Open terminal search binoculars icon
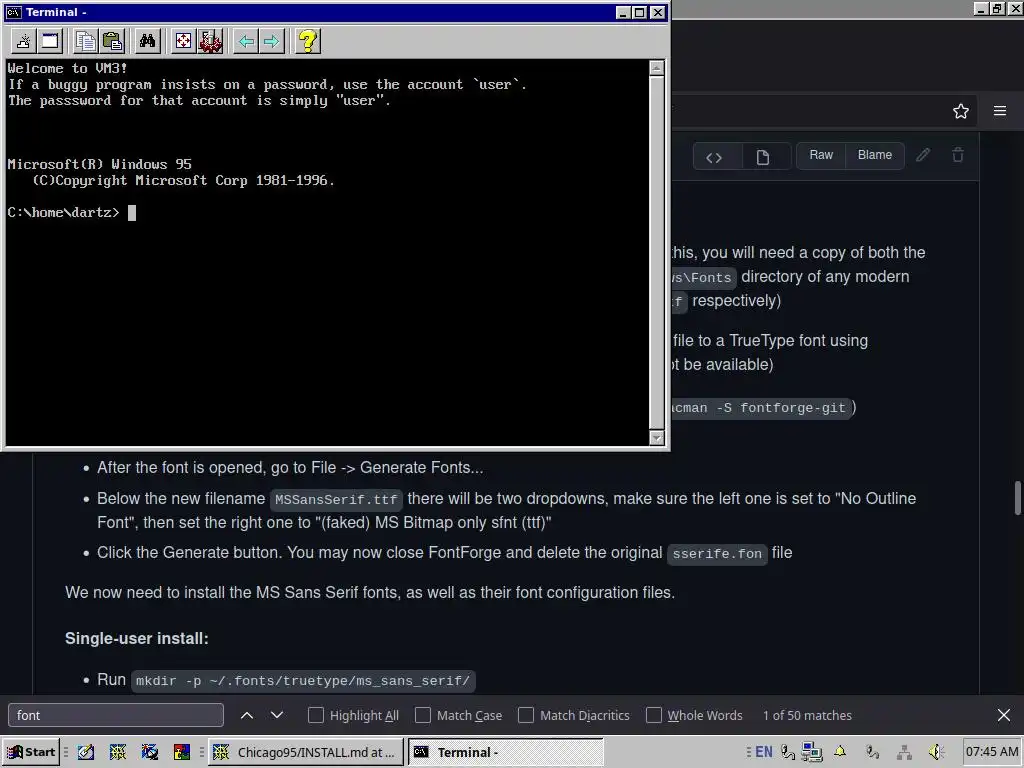Image resolution: width=1024 pixels, height=768 pixels. (x=147, y=41)
